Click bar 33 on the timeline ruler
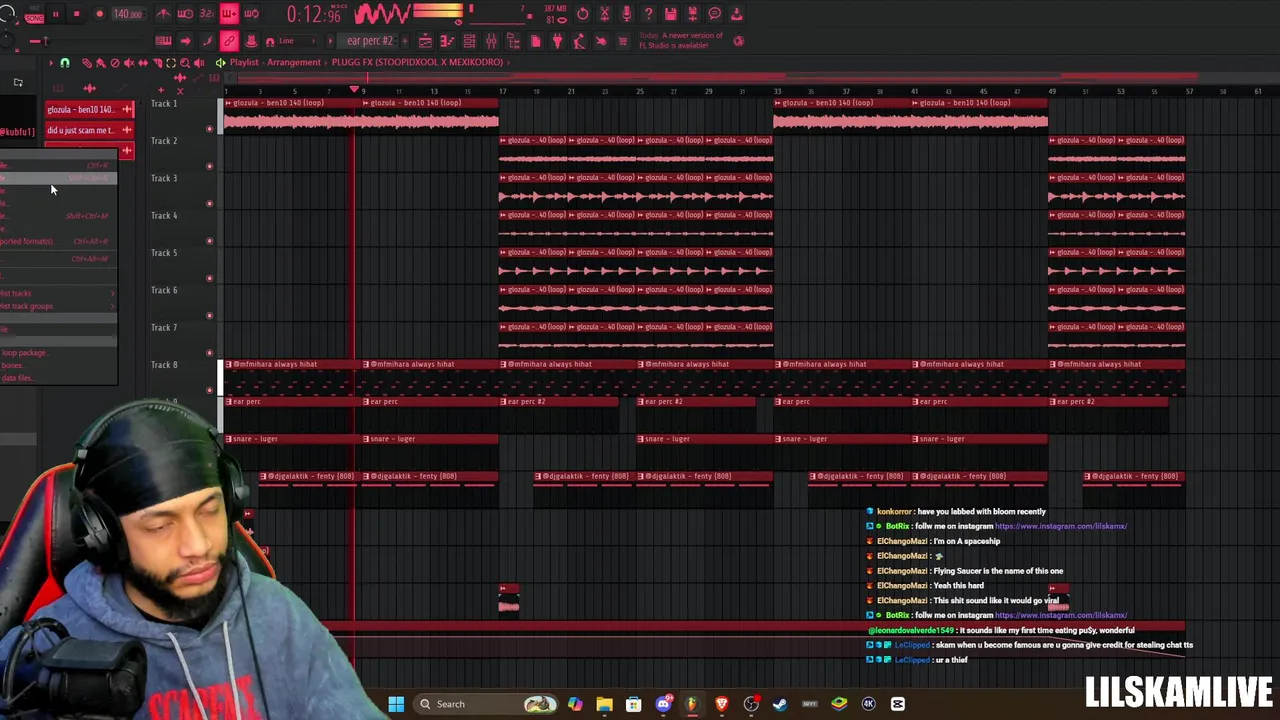 [777, 91]
